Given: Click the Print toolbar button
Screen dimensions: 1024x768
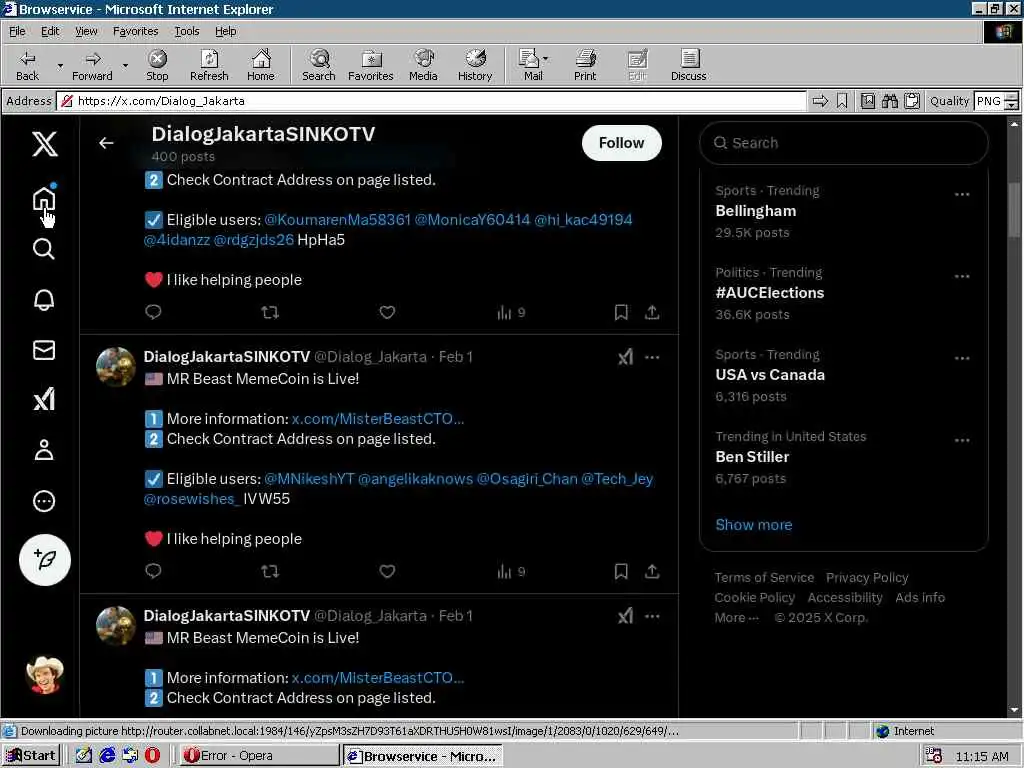Looking at the screenshot, I should [x=585, y=65].
